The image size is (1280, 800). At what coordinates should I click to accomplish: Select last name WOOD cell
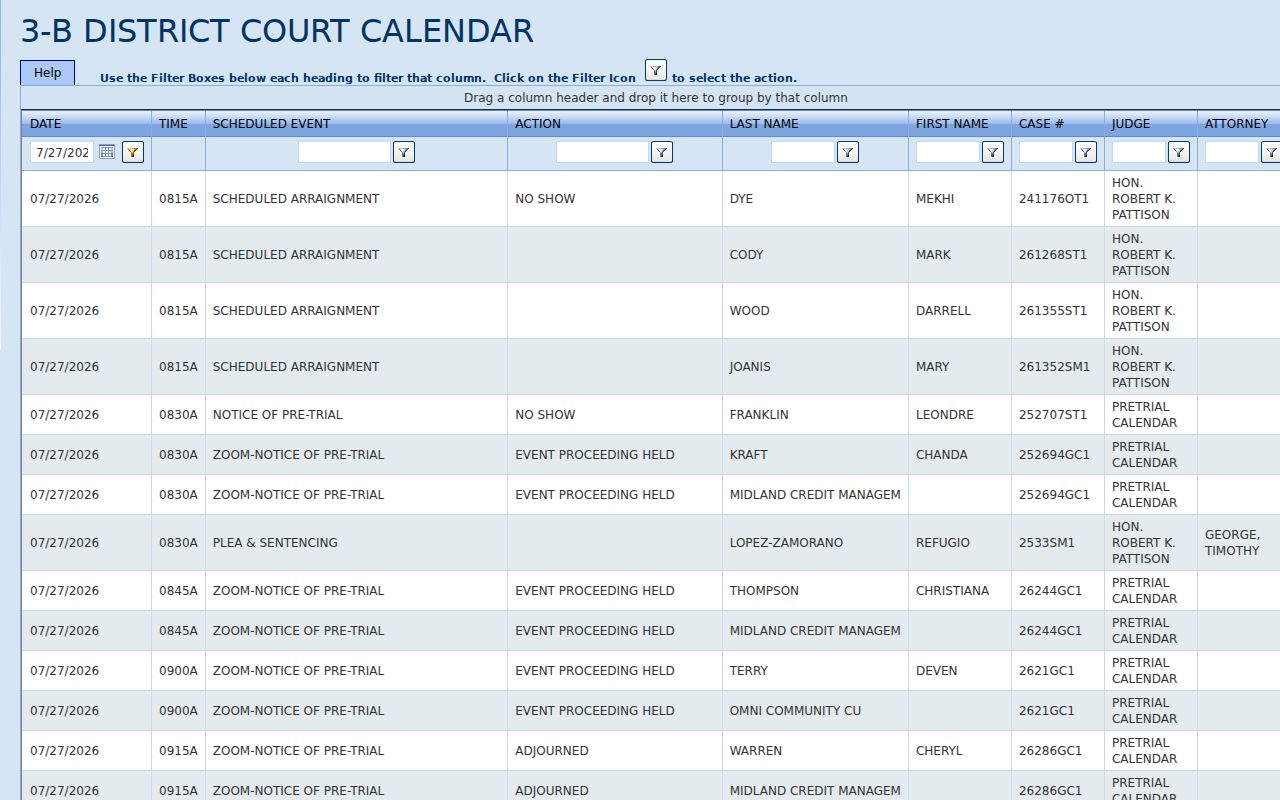click(815, 311)
